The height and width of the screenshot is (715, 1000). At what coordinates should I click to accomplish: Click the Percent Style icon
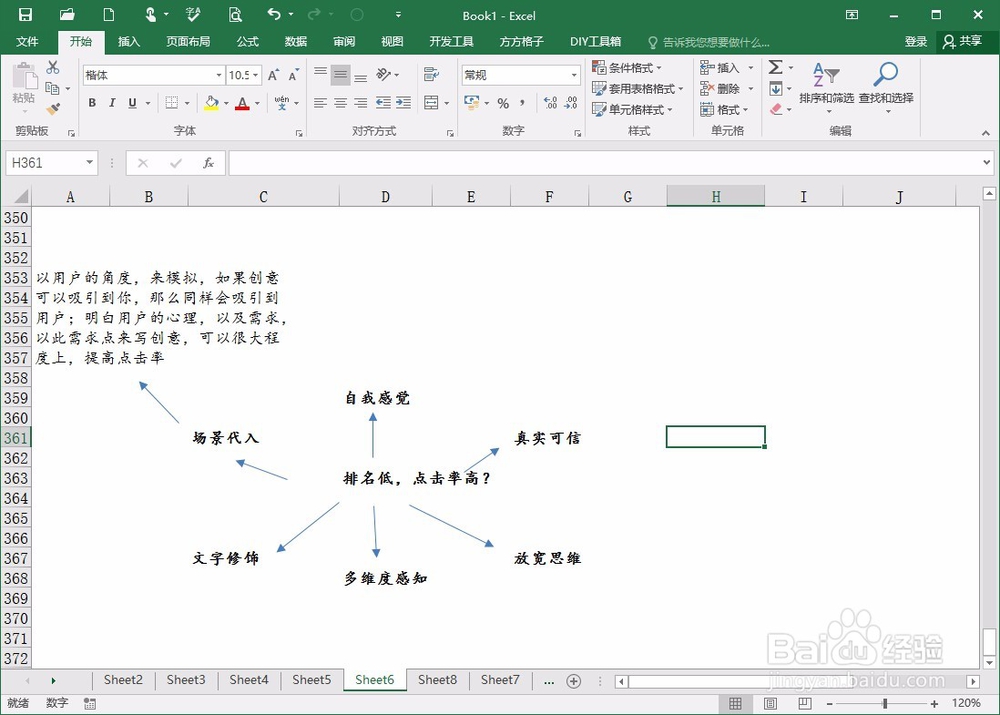click(503, 103)
